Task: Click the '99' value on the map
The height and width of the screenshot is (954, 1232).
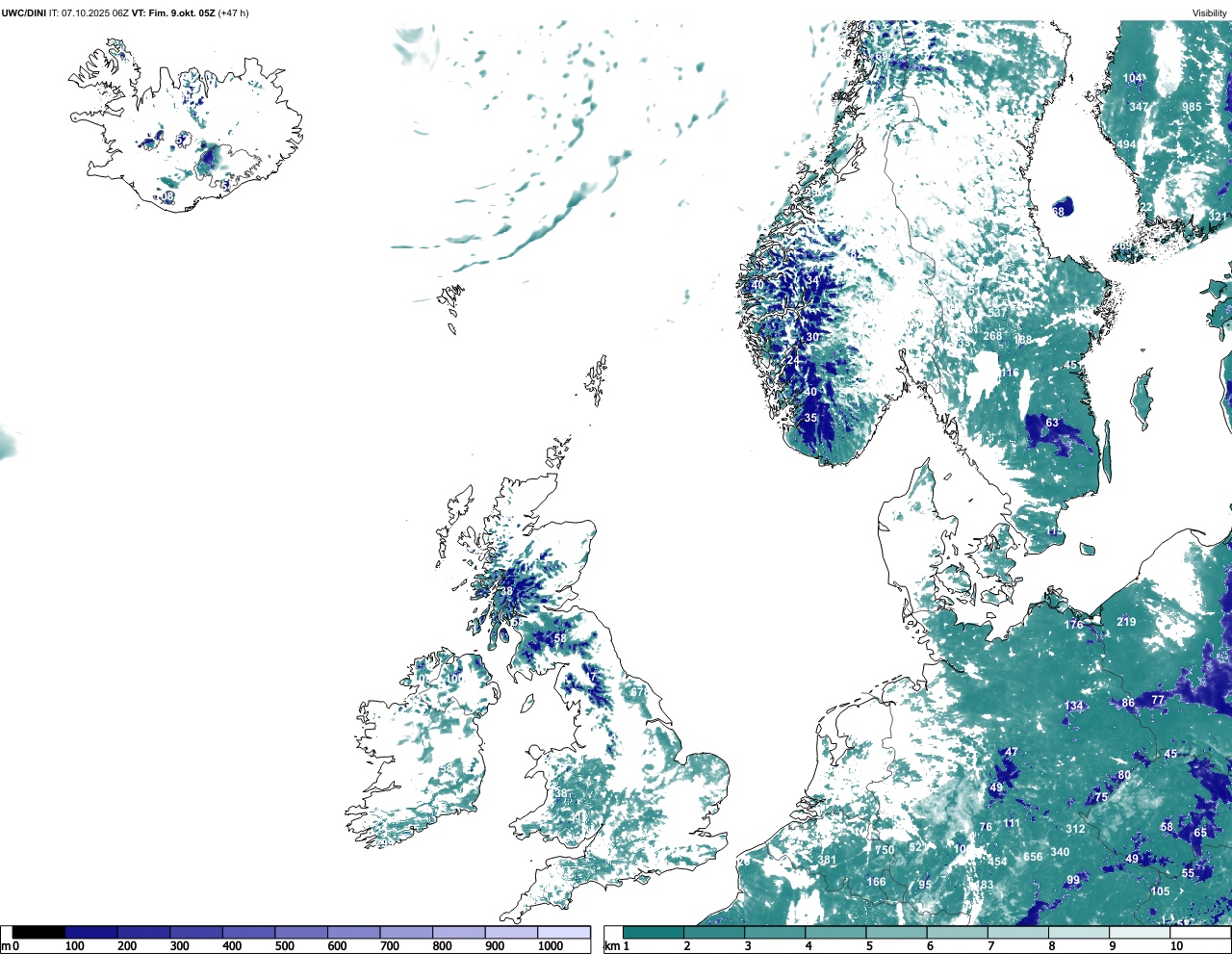Action: click(1073, 880)
